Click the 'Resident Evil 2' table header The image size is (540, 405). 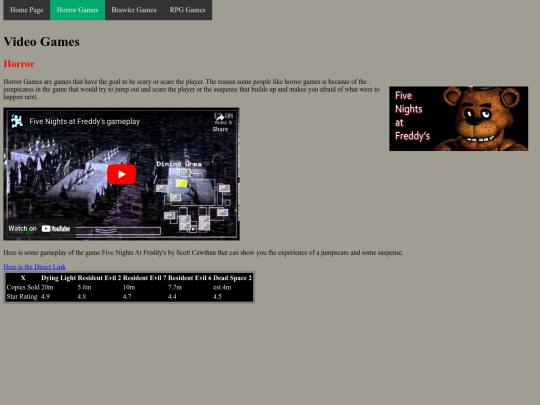(x=99, y=278)
